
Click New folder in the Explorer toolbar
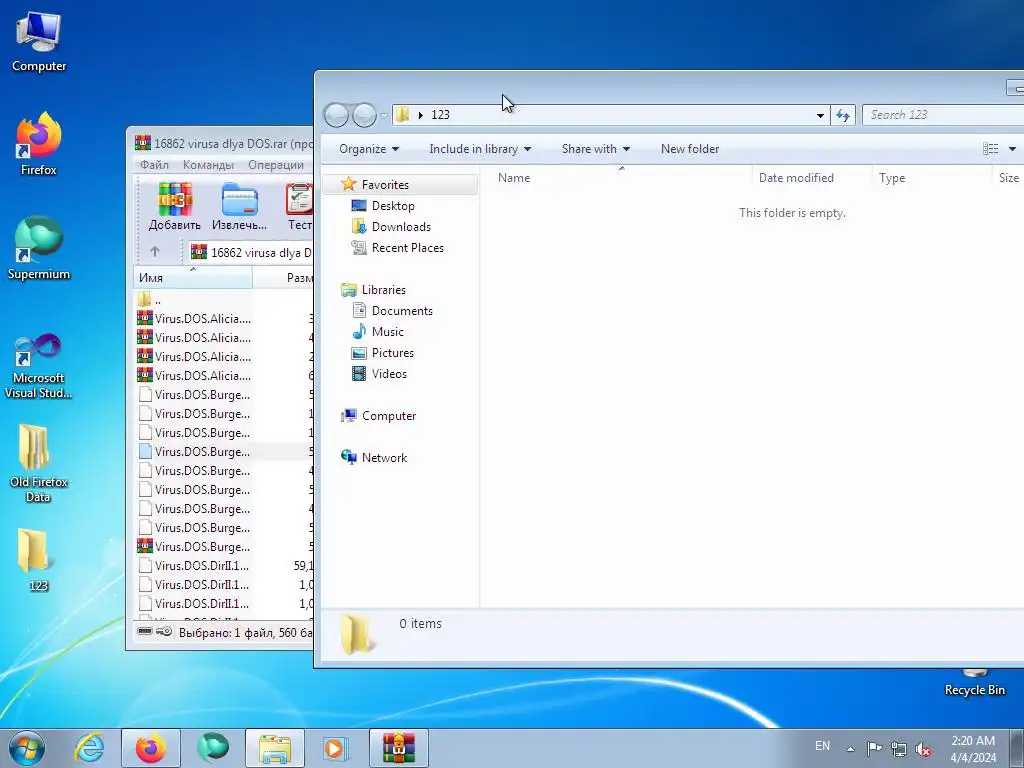click(x=690, y=149)
